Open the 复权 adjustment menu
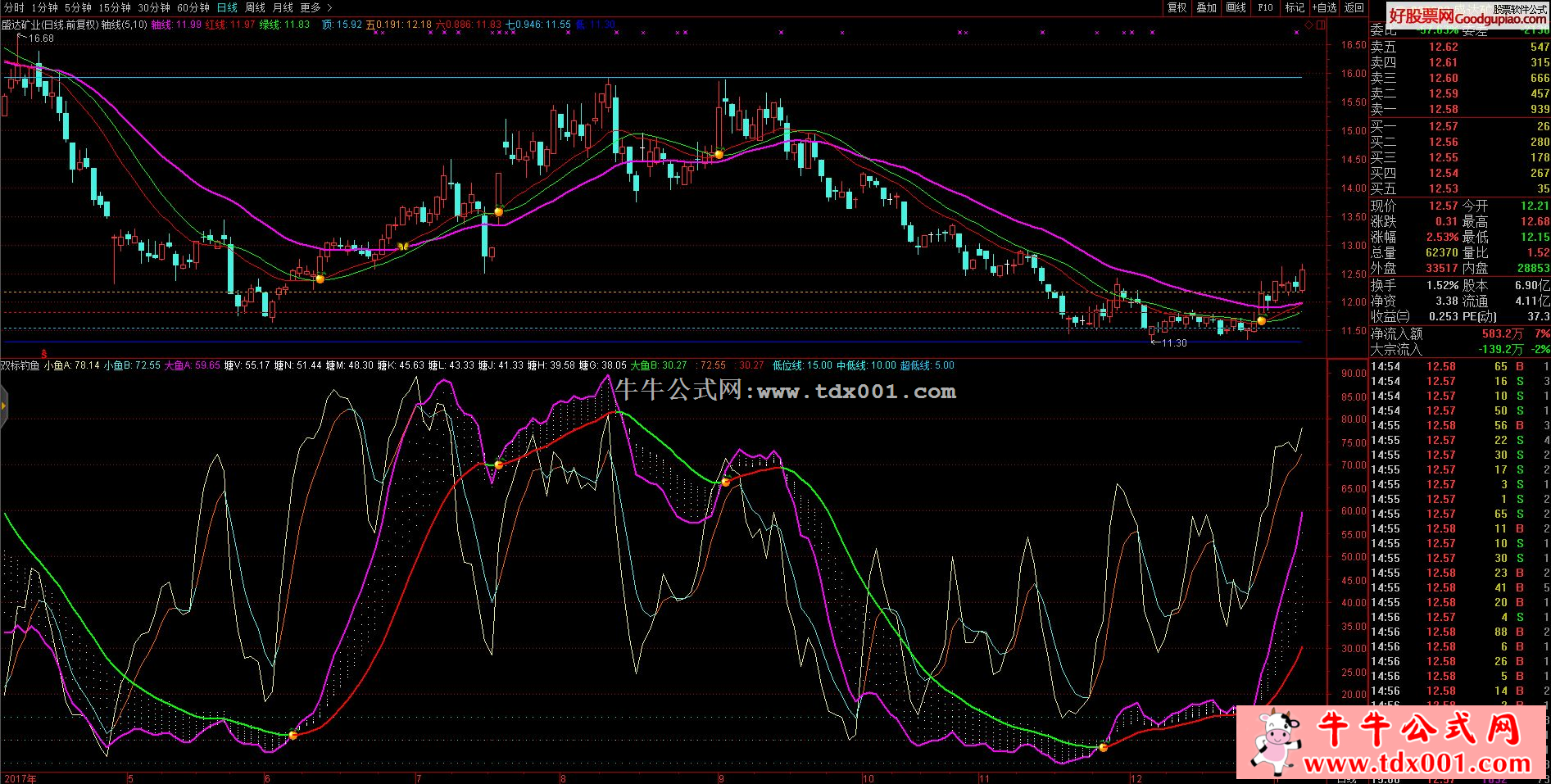 [x=1177, y=7]
